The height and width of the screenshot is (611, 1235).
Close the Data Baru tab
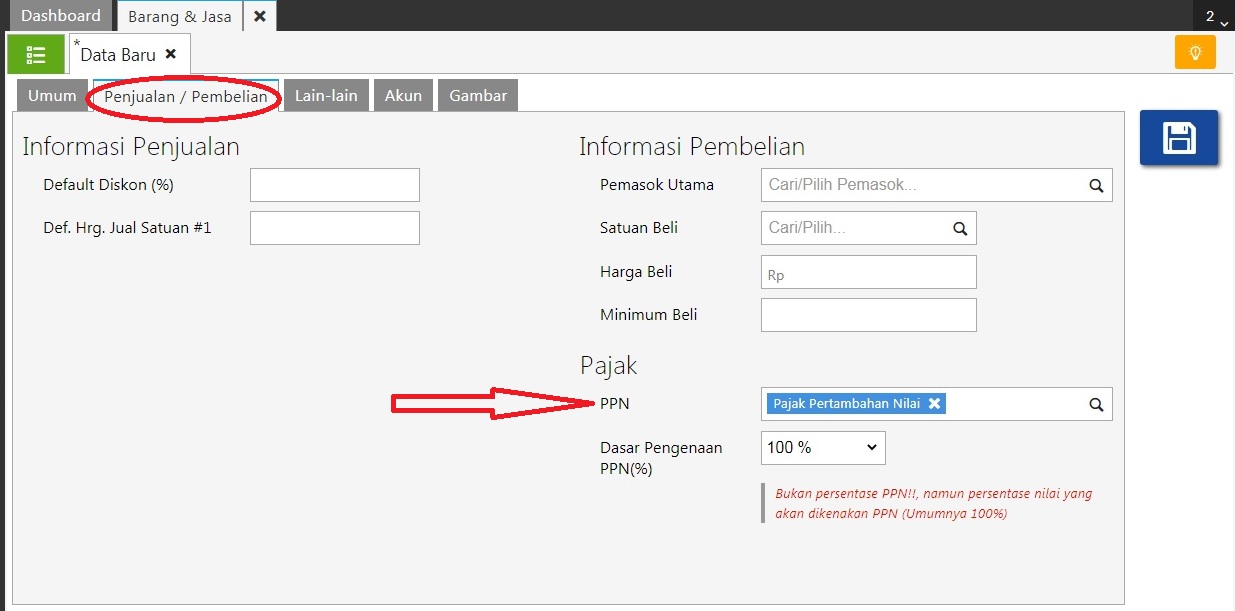[x=171, y=54]
